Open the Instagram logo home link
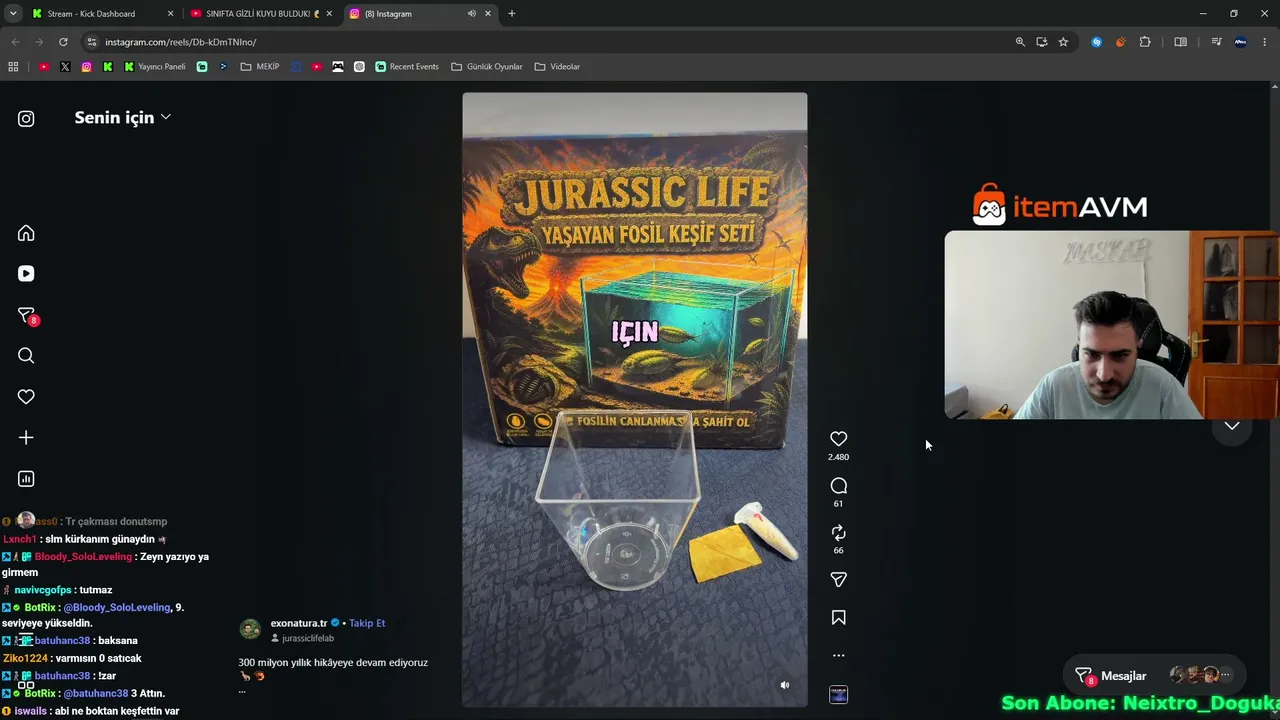Viewport: 1280px width, 720px height. pos(26,118)
